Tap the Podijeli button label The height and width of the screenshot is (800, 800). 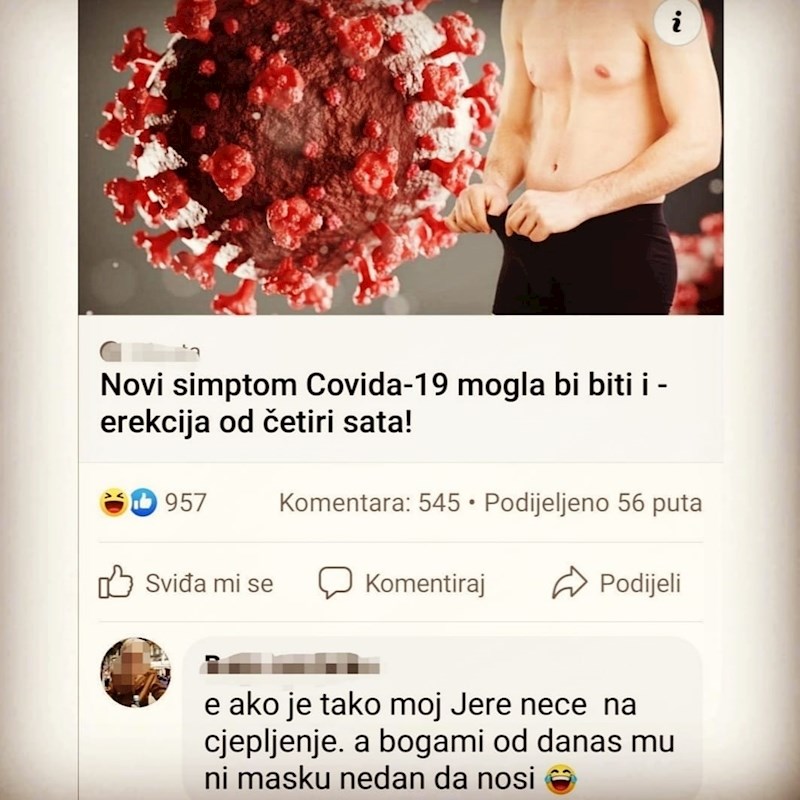coord(640,583)
